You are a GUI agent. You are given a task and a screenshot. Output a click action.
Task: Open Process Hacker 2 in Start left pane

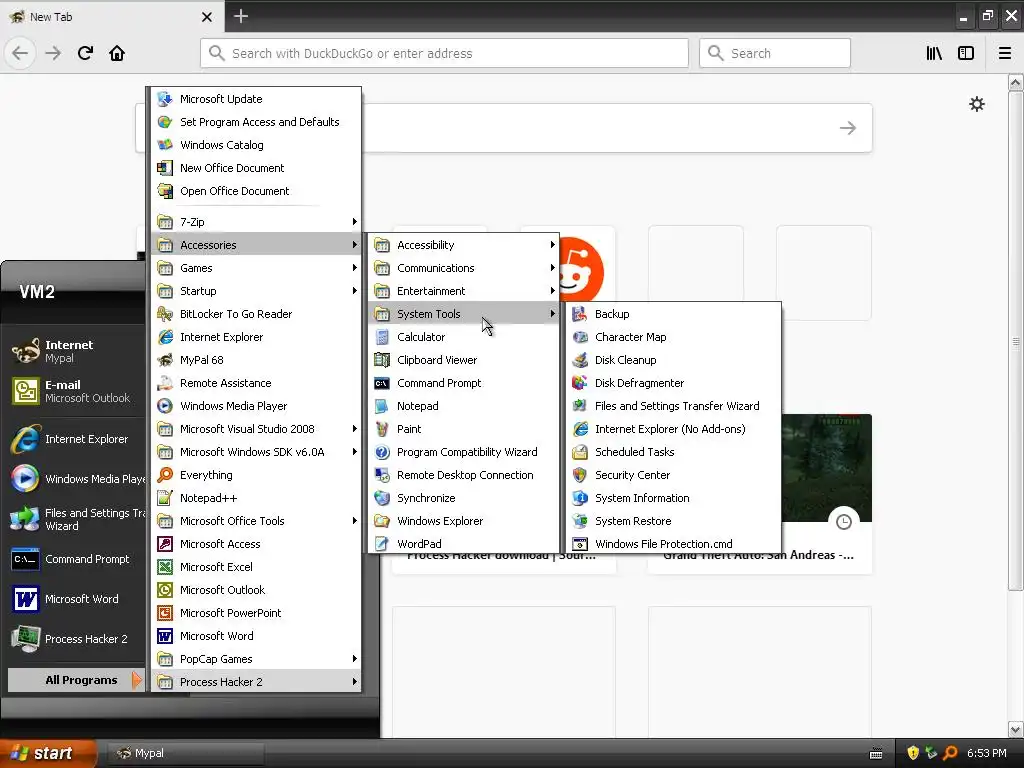coord(76,639)
